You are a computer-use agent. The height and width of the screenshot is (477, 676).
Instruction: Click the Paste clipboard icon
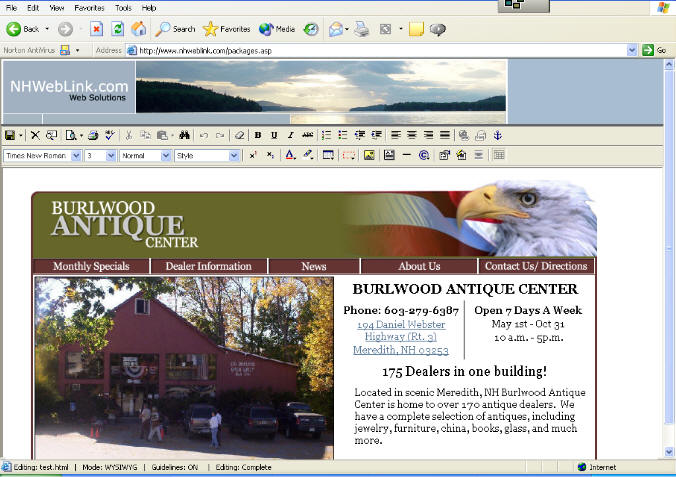(162, 135)
